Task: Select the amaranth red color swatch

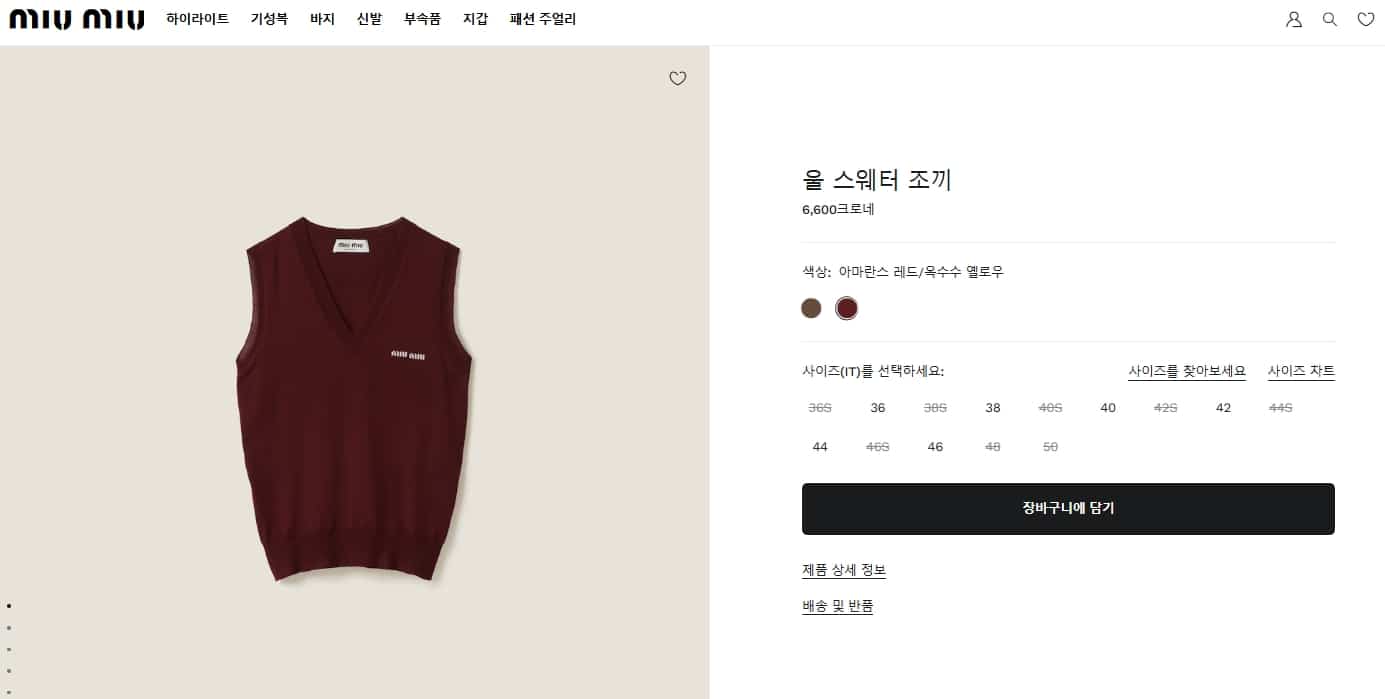Action: (847, 308)
